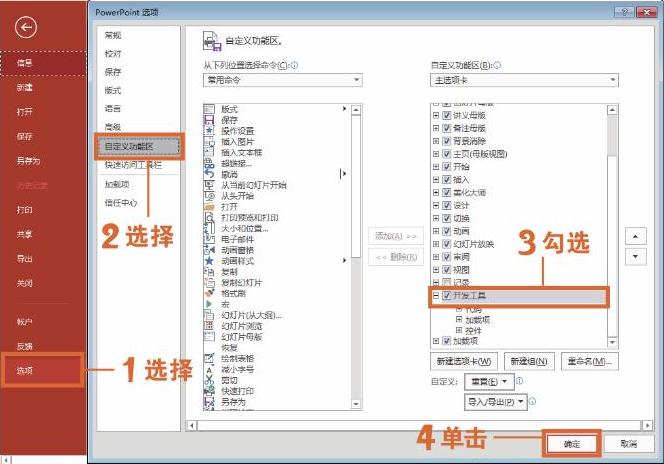664x464 pixels.
Task: Select 常规 in options categories
Action: pos(113,35)
